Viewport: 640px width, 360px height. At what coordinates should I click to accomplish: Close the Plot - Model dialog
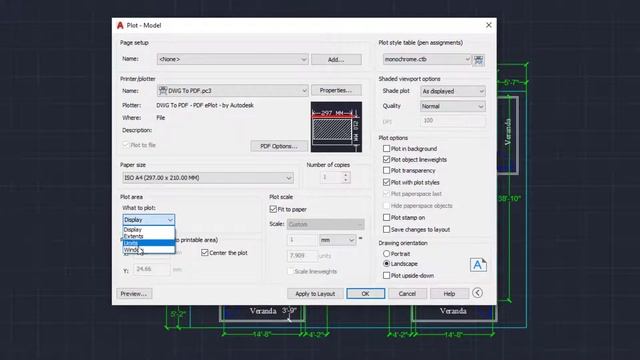click(x=489, y=25)
